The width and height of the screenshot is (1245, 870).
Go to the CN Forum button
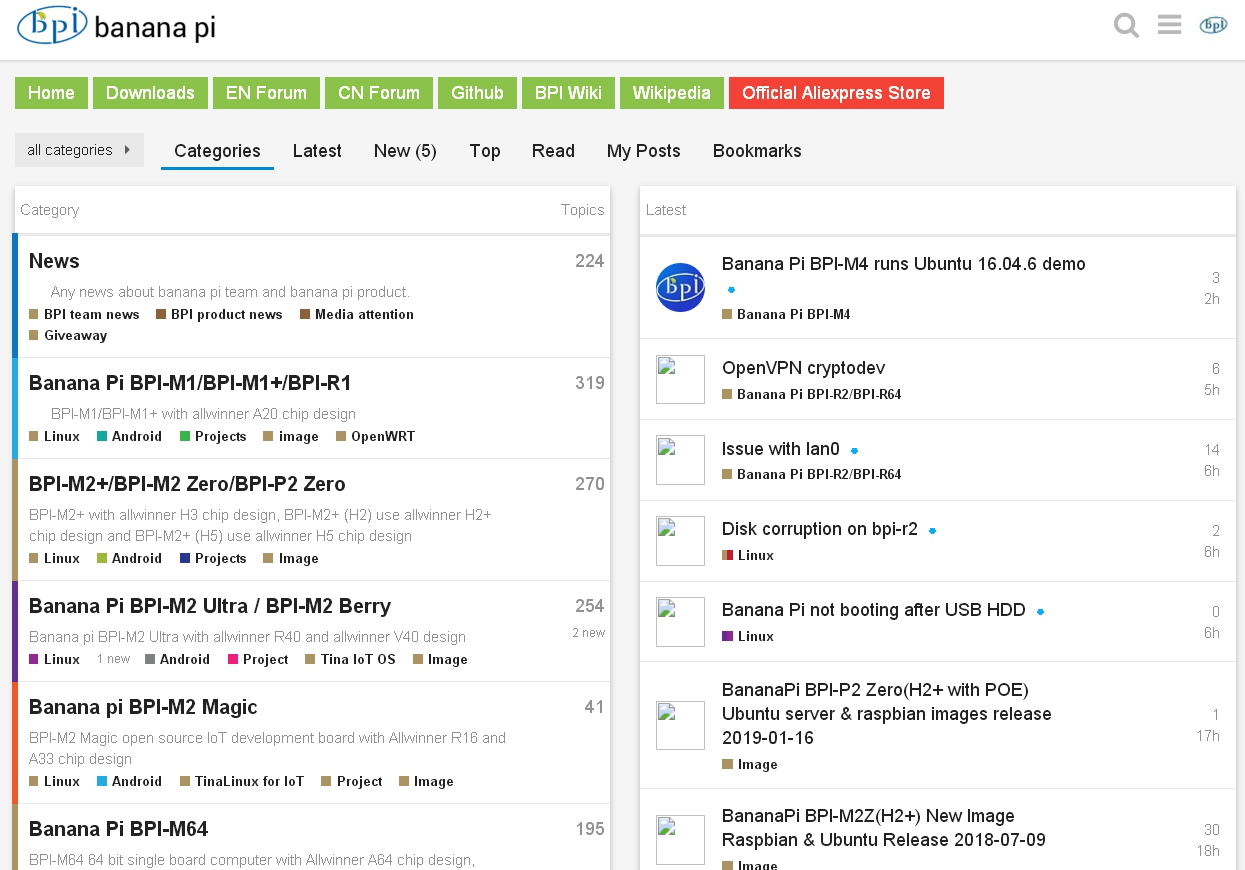point(379,93)
